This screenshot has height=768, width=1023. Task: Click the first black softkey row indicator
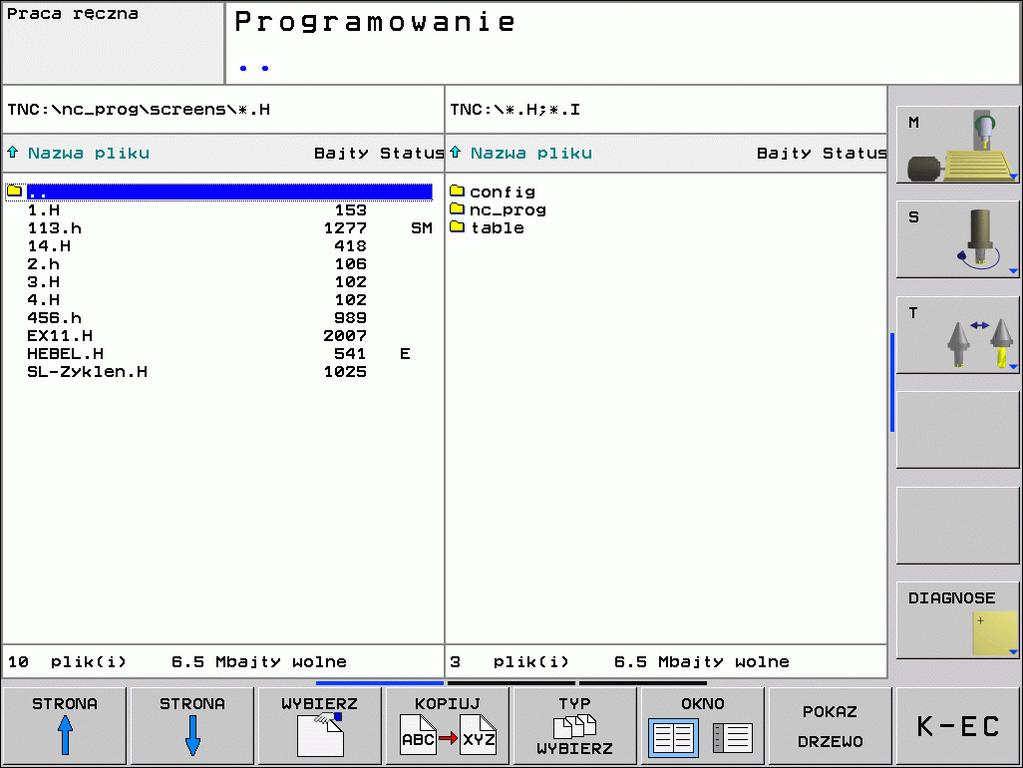512,683
